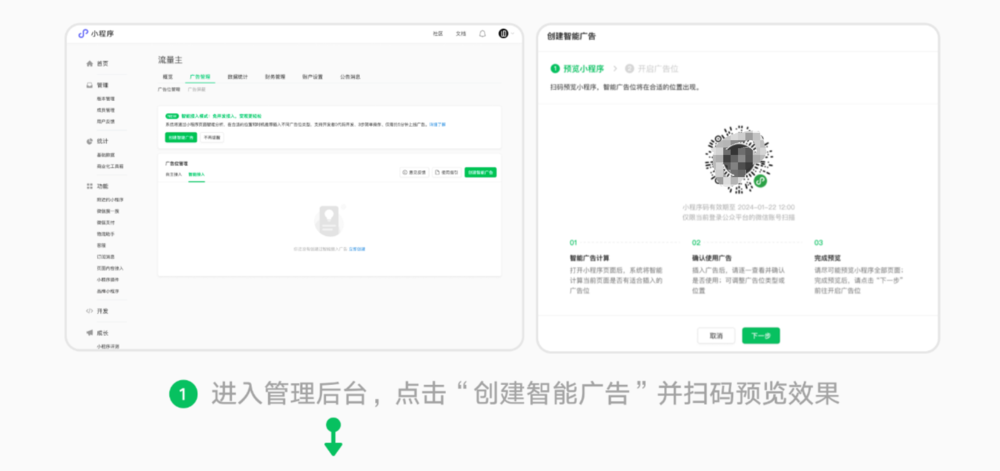Go to 首页 via its home icon
The height and width of the screenshot is (471, 1000).
pyautogui.click(x=89, y=64)
